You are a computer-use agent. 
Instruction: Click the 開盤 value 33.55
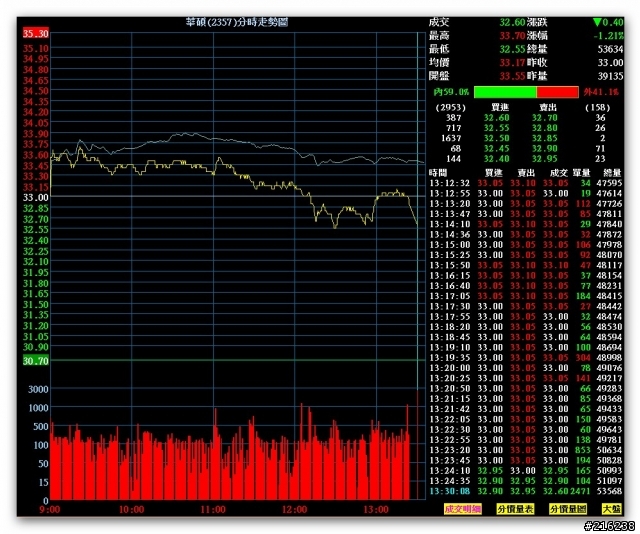[x=512, y=76]
